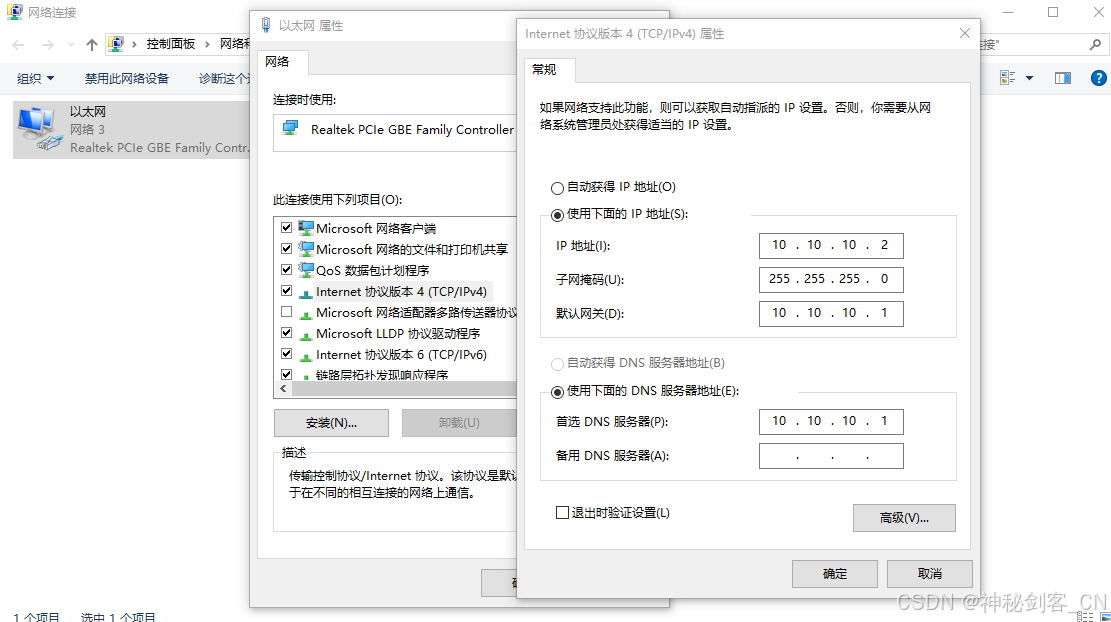Click the change view layout icon
The image size is (1111, 622).
coord(1008,78)
